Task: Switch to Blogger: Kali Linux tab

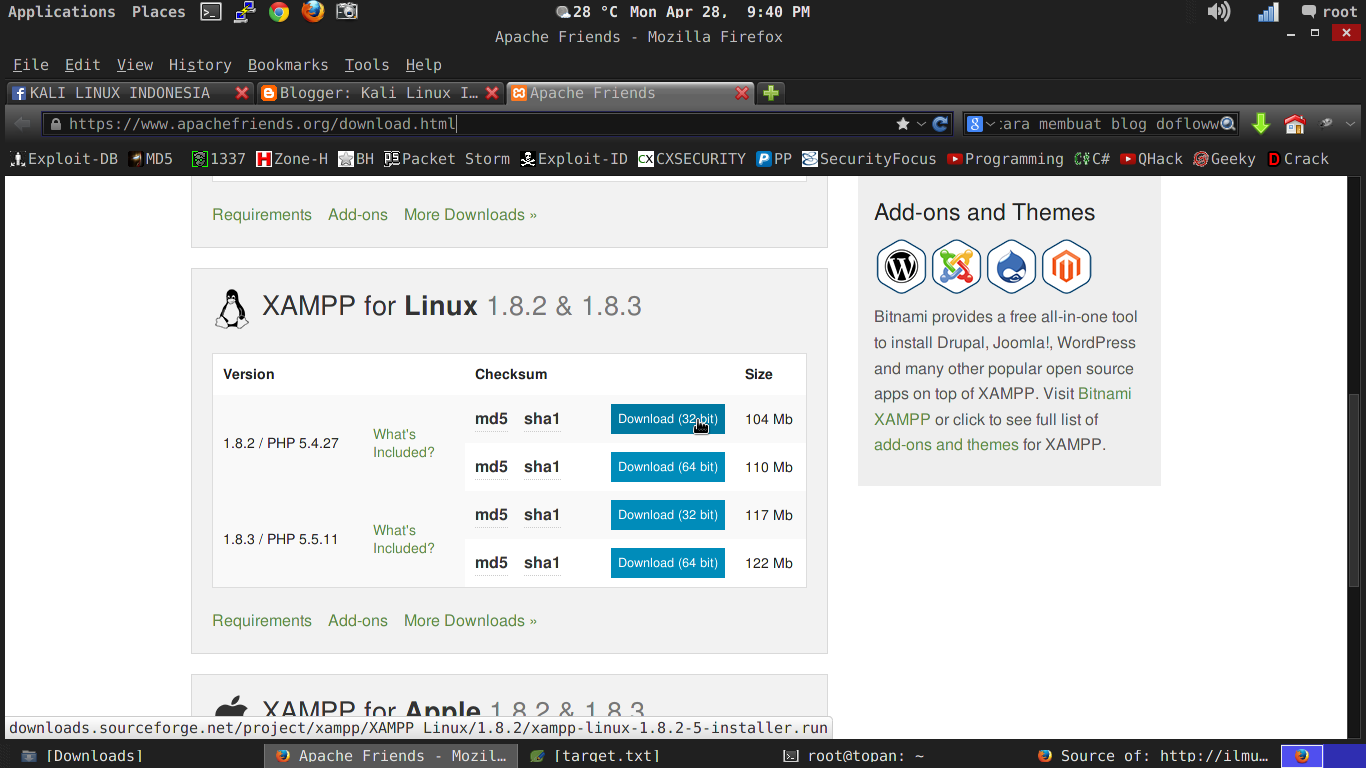Action: pos(379,93)
